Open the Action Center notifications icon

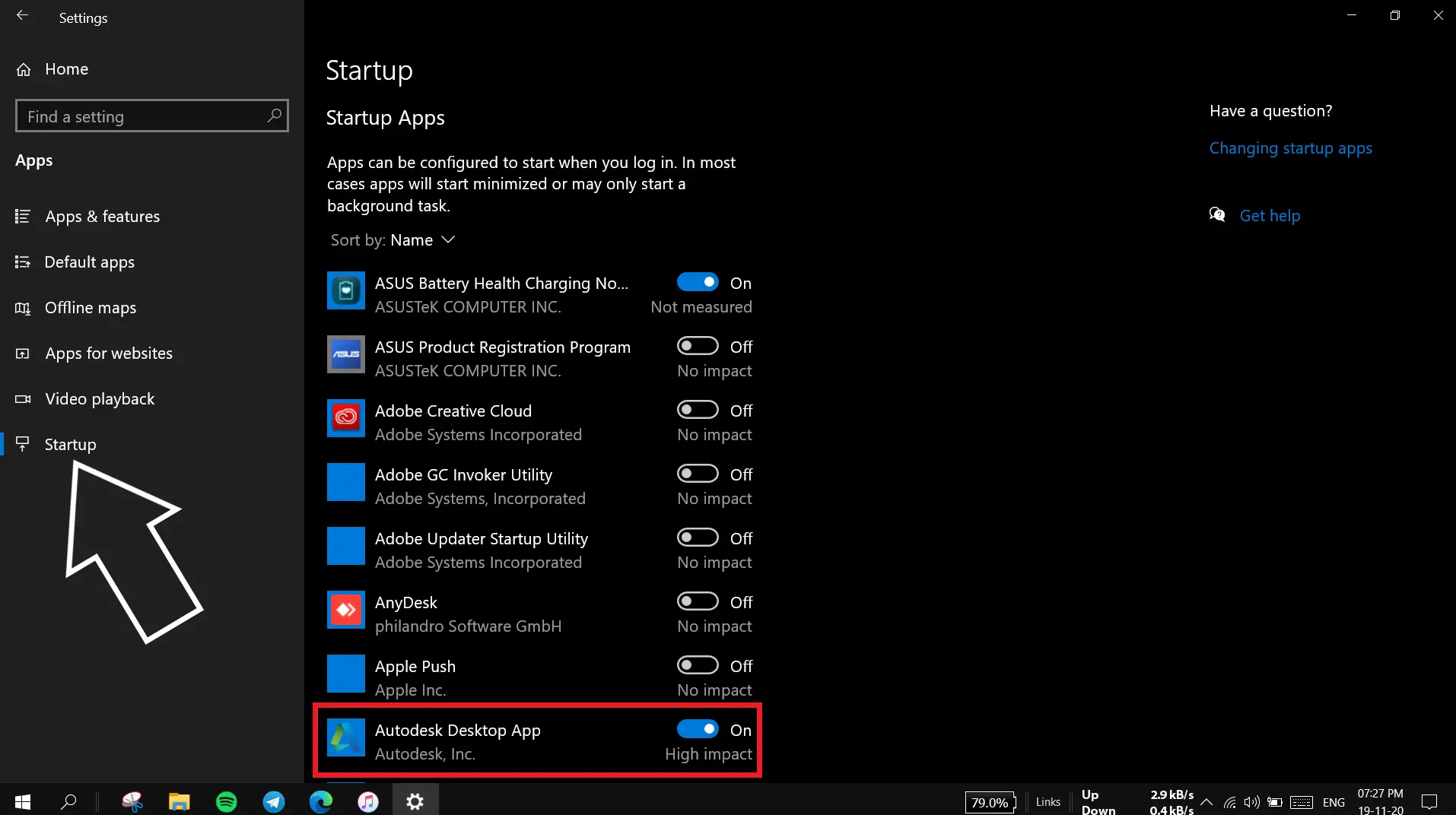coord(1429,802)
